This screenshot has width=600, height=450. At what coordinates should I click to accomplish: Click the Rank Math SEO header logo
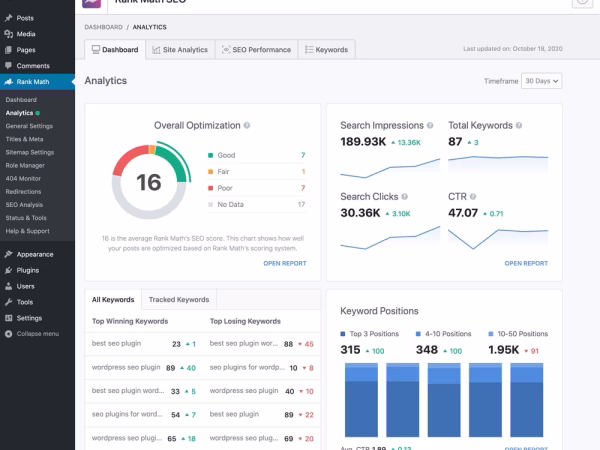pyautogui.click(x=92, y=3)
